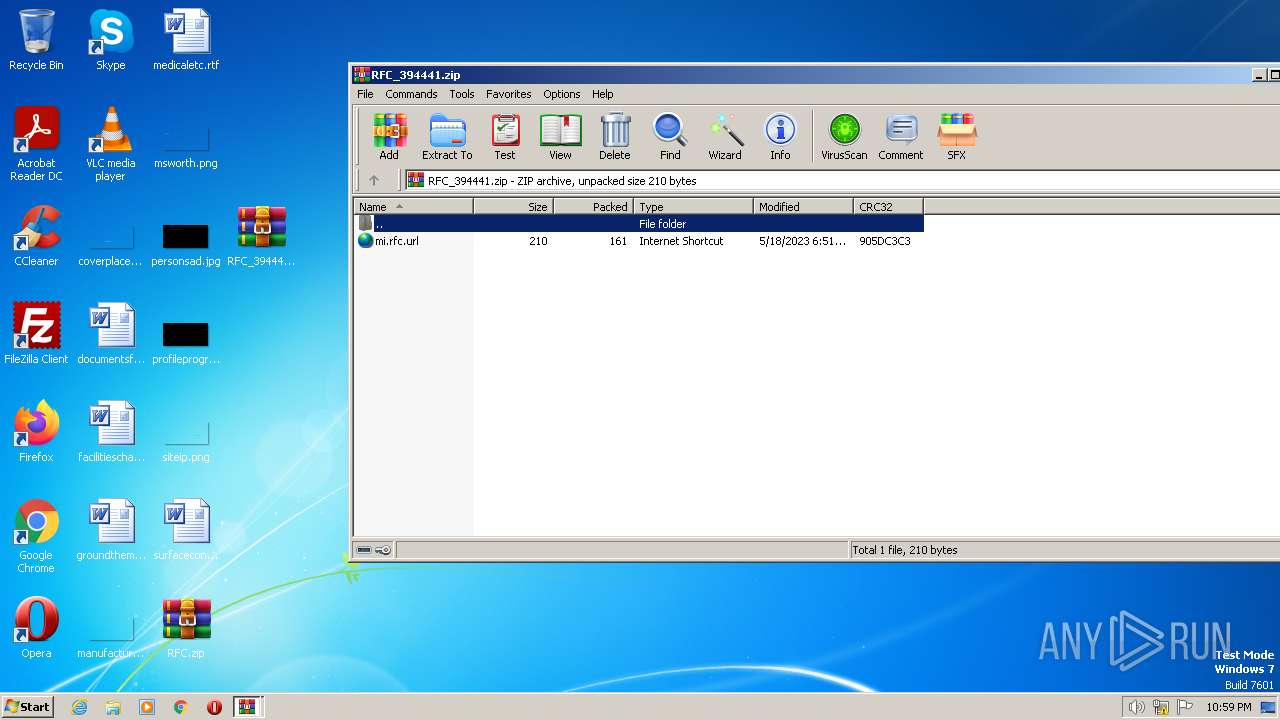The width and height of the screenshot is (1280, 720).
Task: Select facilitiescha... Word document on desktop
Action: click(111, 432)
